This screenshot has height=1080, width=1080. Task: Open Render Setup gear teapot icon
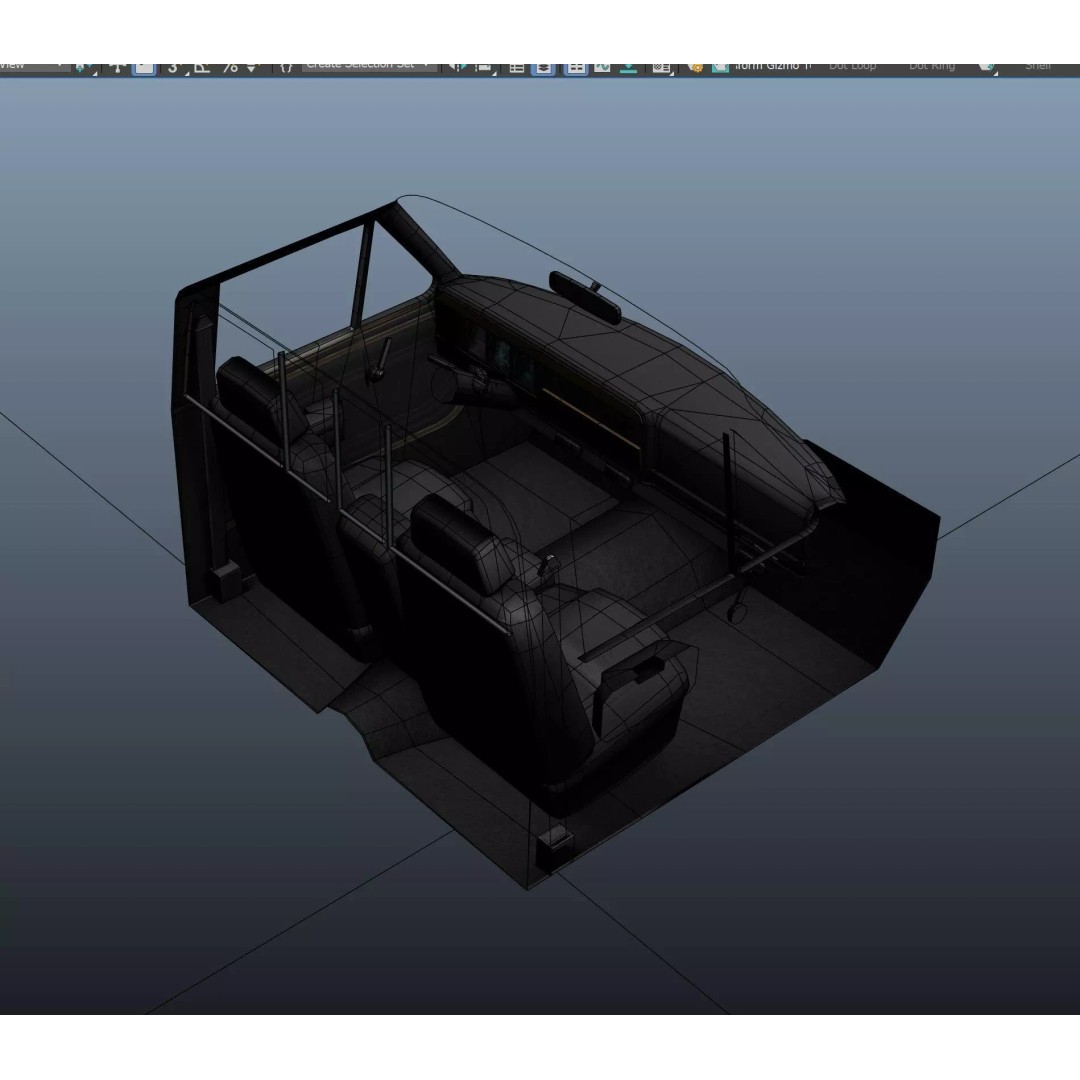coord(695,68)
